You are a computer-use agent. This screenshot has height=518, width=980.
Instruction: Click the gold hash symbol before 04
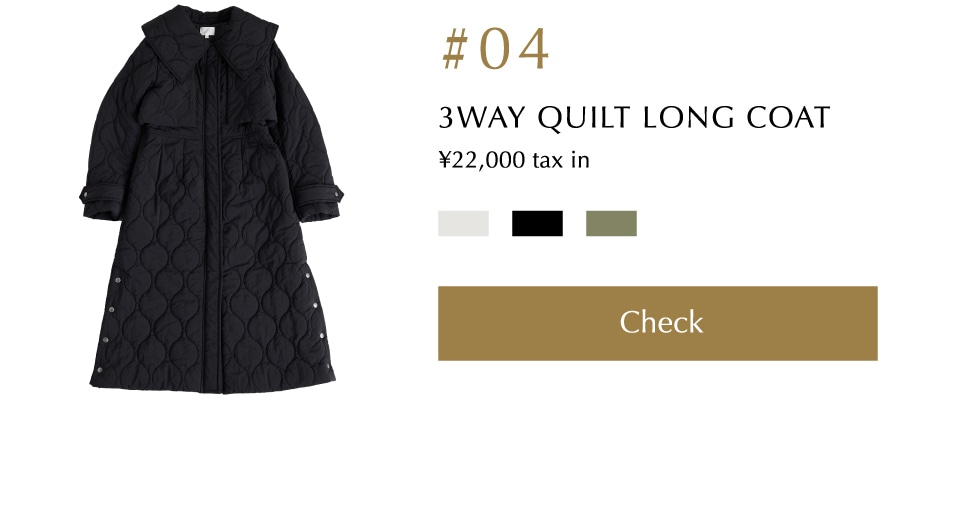455,50
